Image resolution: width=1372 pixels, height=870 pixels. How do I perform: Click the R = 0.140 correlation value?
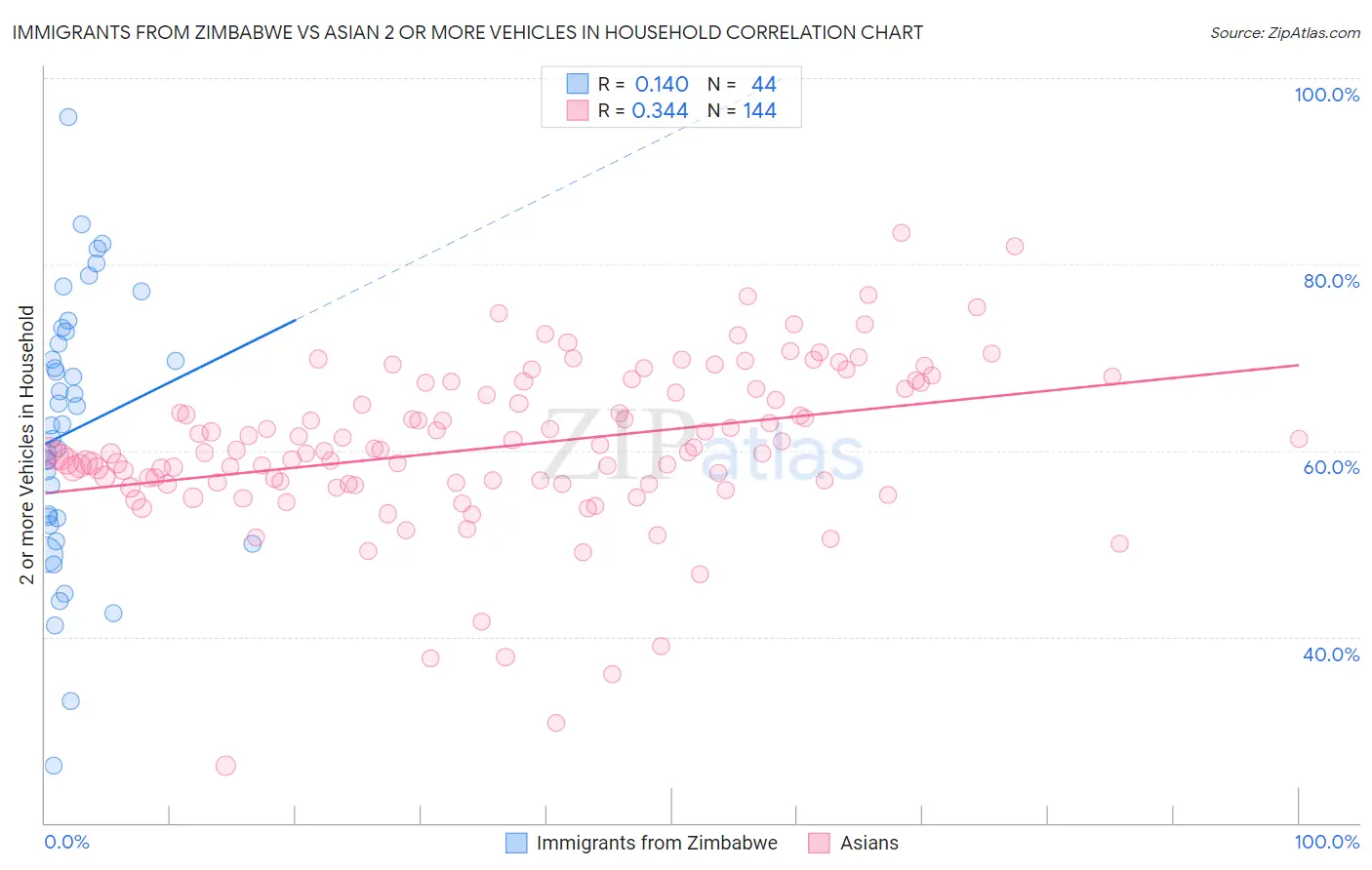pos(643,84)
